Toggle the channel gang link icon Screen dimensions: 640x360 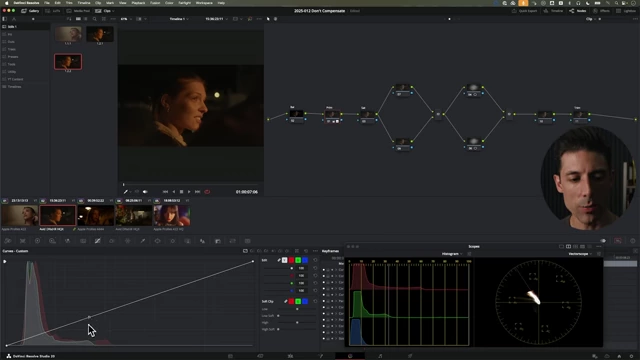point(279,260)
